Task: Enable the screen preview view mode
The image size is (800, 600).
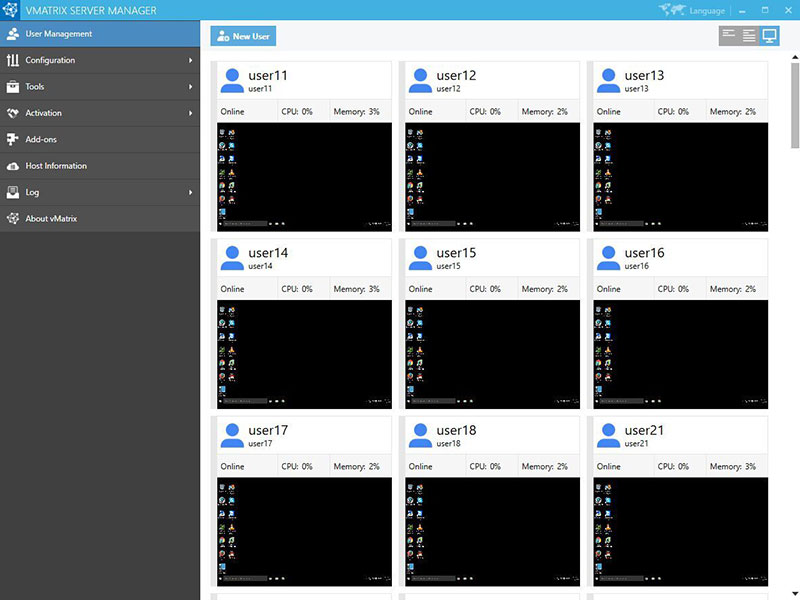Action: point(770,34)
